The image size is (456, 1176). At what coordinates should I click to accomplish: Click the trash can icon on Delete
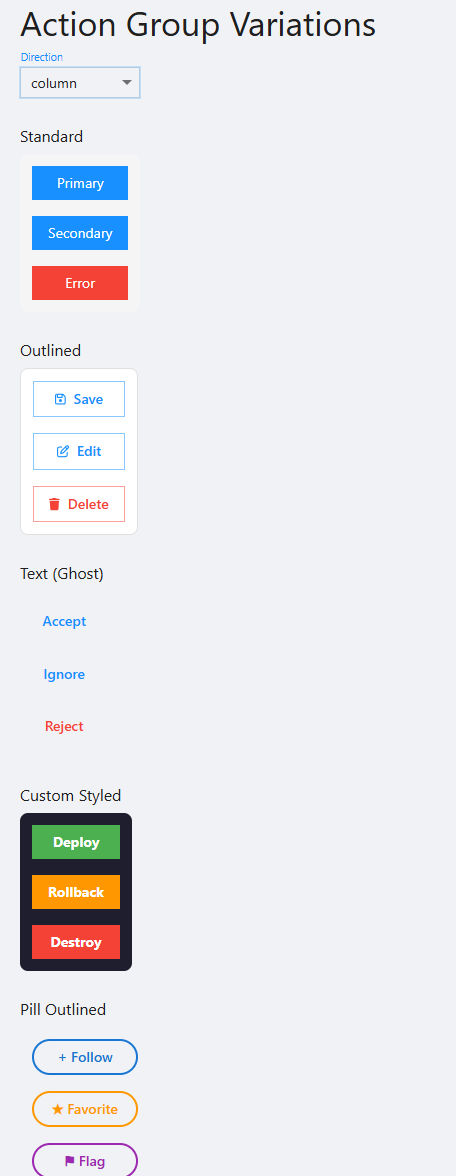(54, 504)
